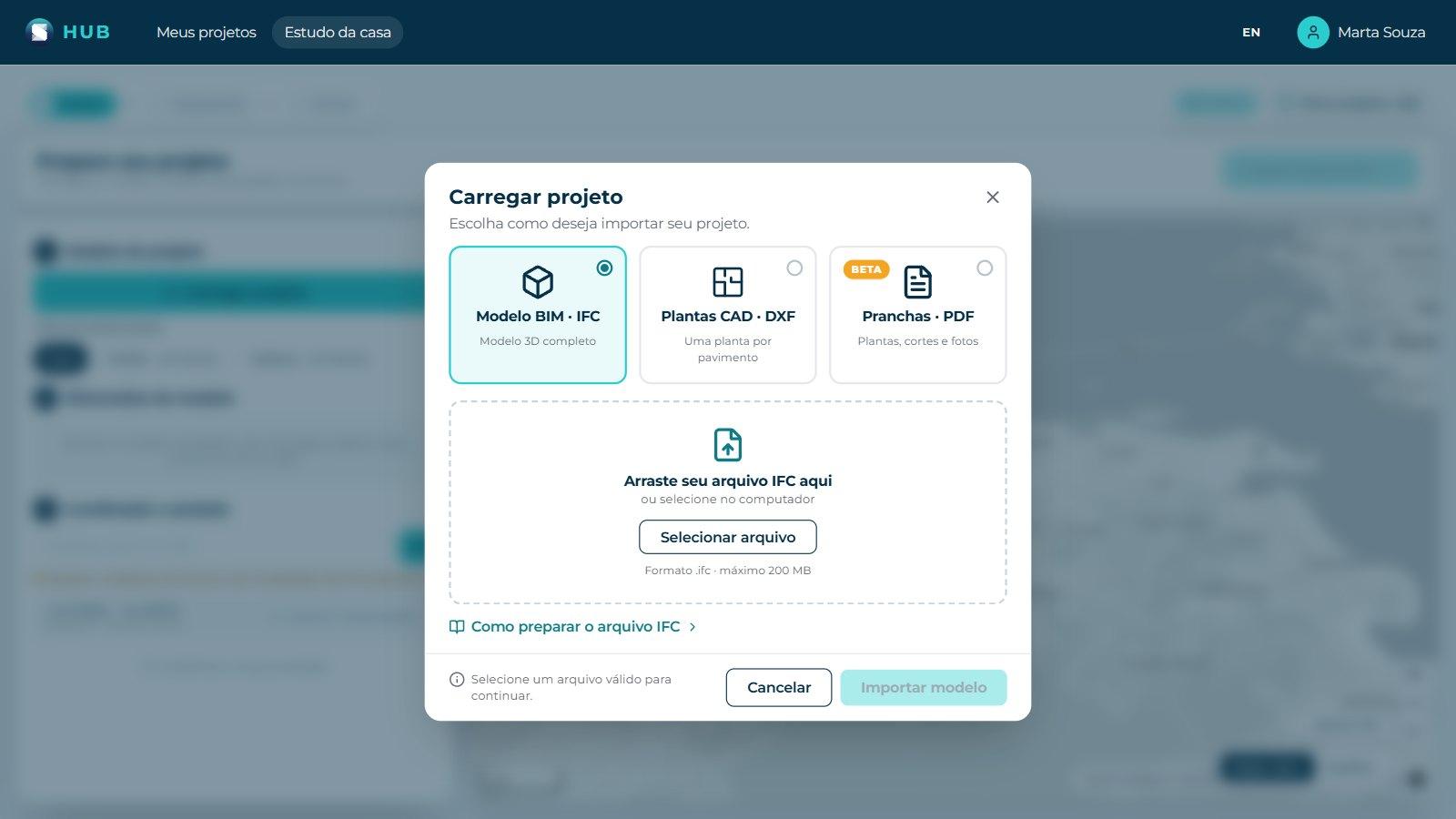Click Selecionar arquivo button
This screenshot has height=819, width=1456.
click(x=728, y=537)
